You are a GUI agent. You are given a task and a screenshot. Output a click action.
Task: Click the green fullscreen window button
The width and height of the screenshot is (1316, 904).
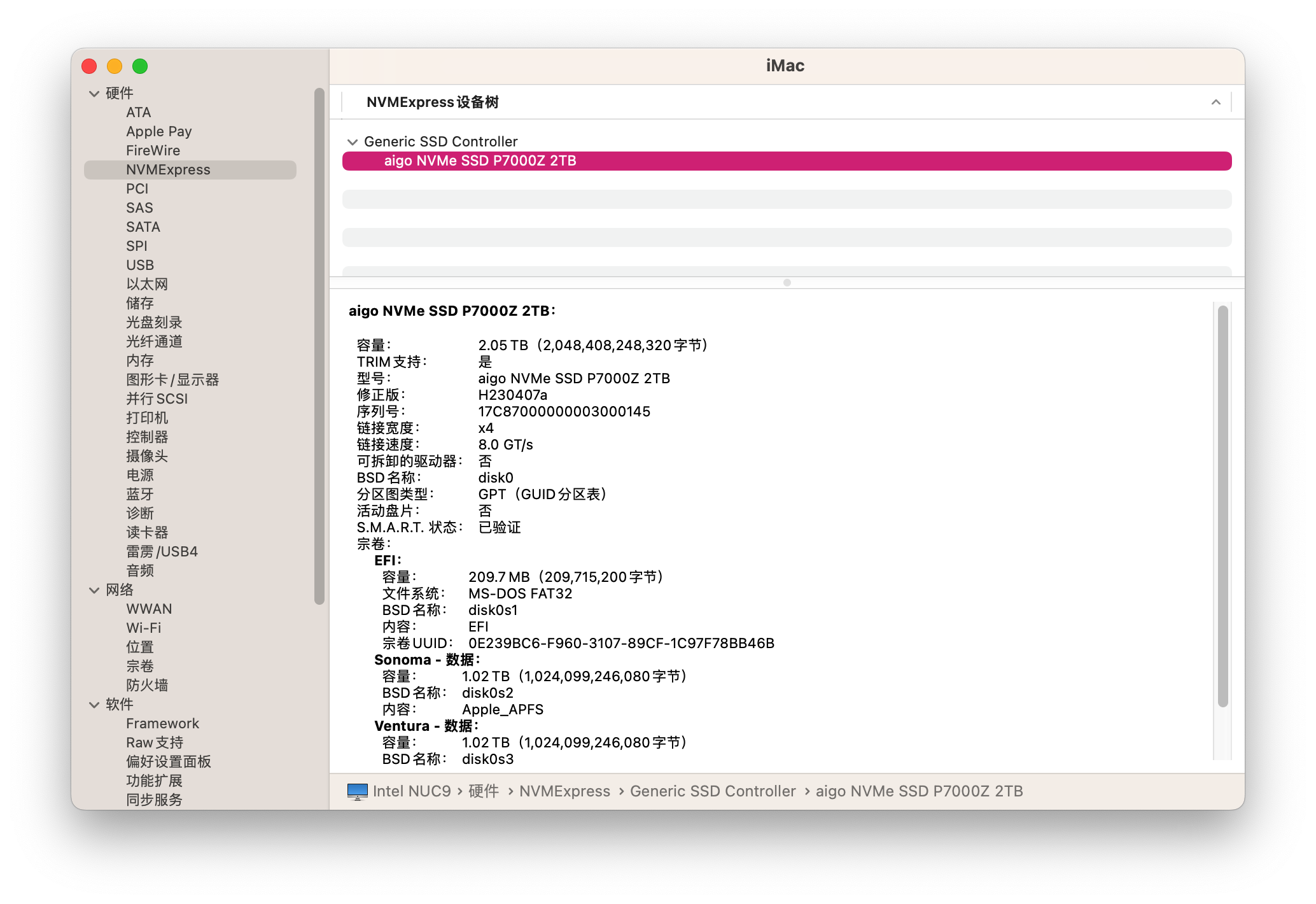click(x=140, y=66)
